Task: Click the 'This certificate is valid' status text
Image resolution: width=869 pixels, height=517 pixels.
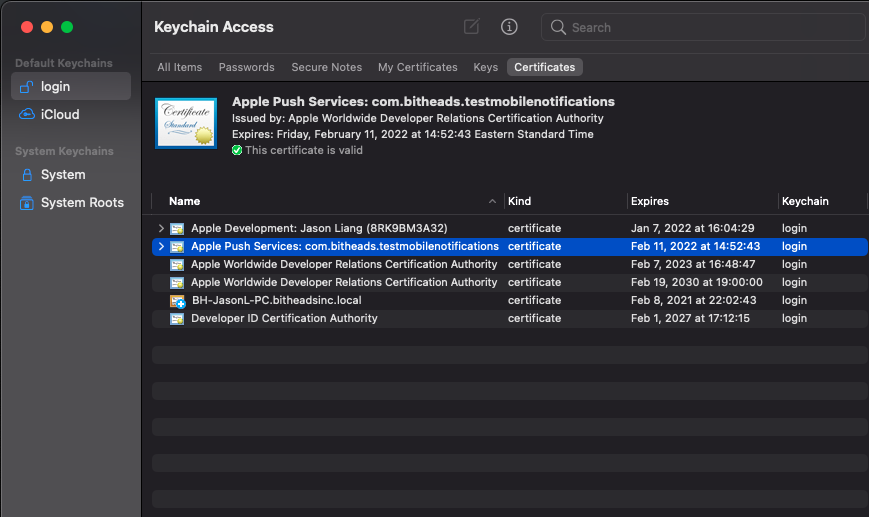Action: (x=304, y=150)
